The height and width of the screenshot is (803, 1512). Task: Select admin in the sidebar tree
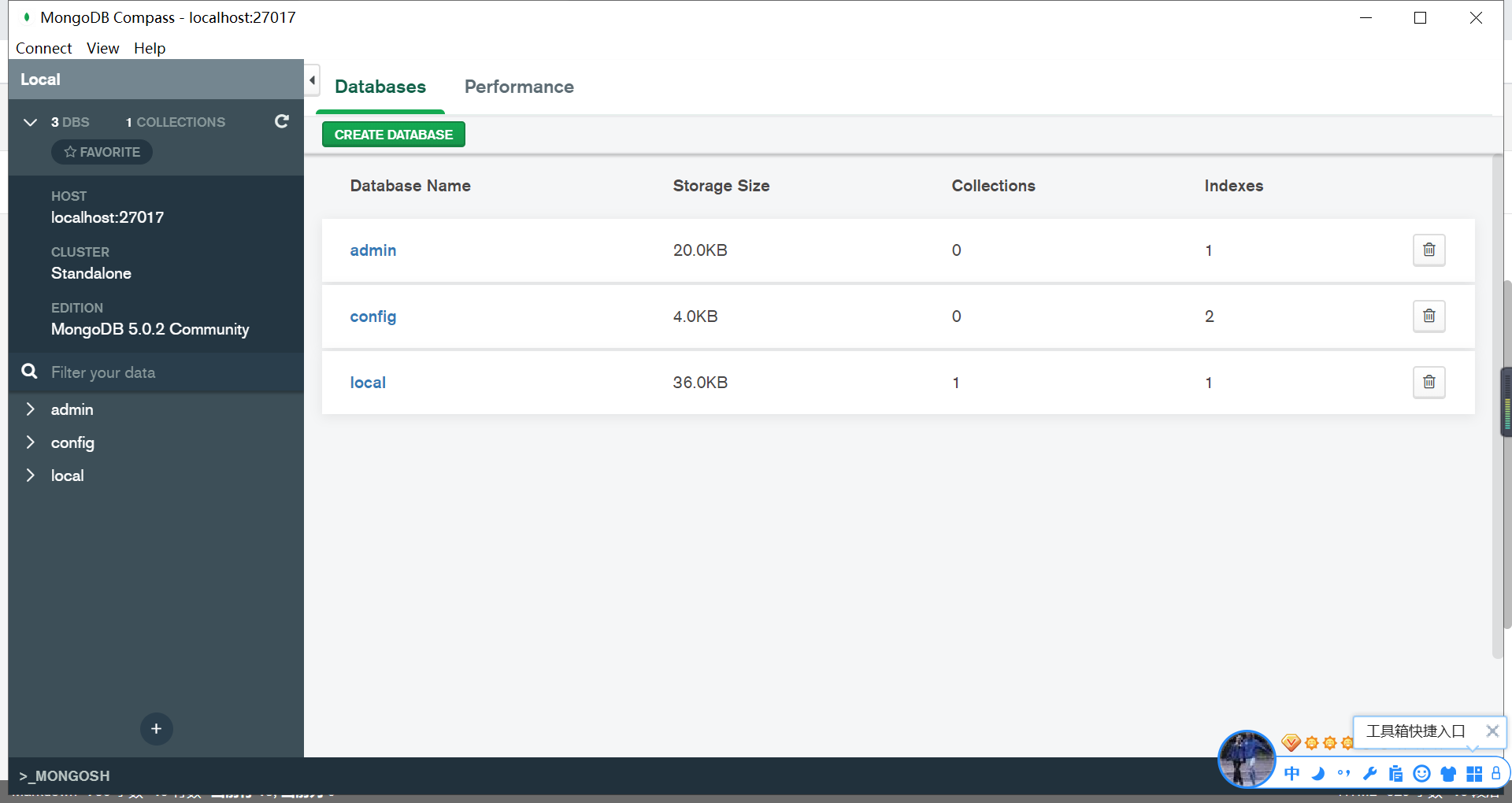tap(72, 409)
